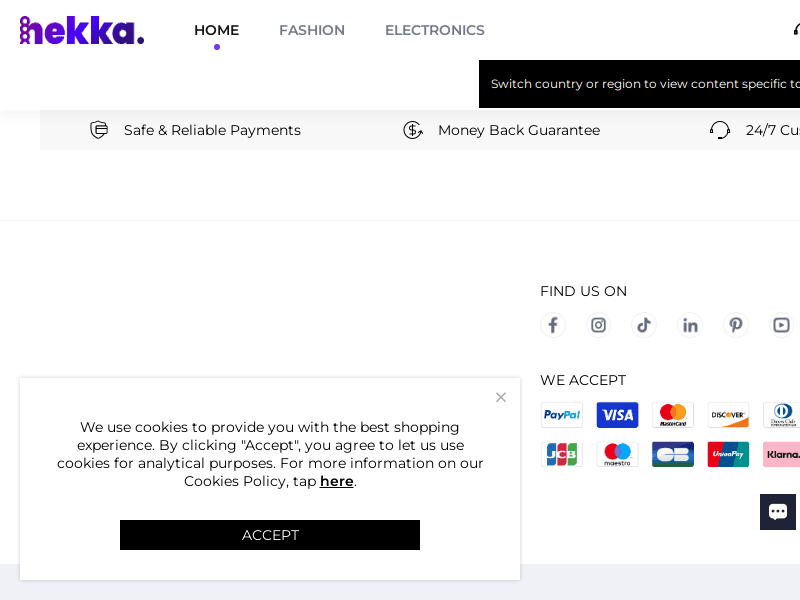Viewport: 800px width, 600px height.
Task: Open the Cookies Policy "here" link
Action: pyautogui.click(x=337, y=481)
